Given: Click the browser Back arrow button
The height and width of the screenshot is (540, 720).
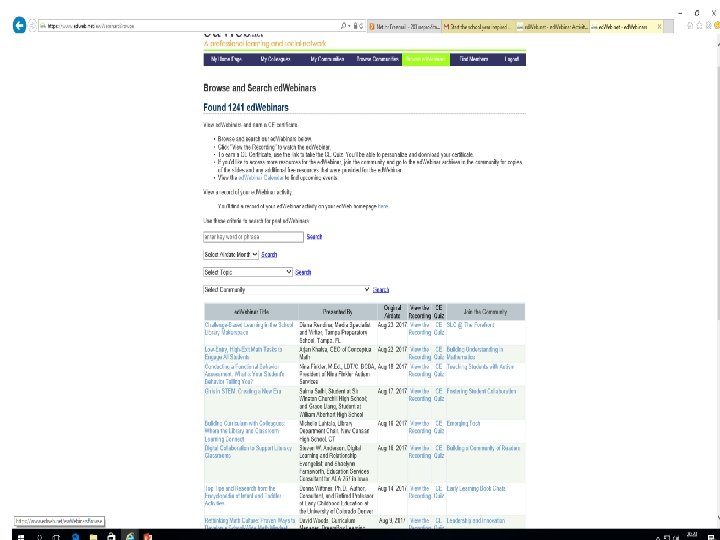Looking at the screenshot, I should [x=19, y=25].
